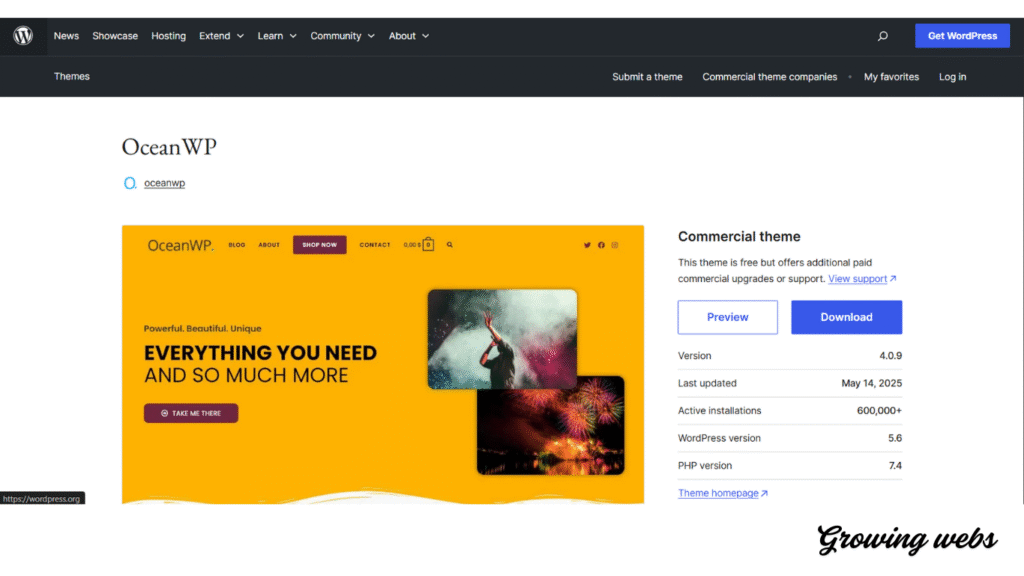This screenshot has width=1024, height=576.
Task: Open the shopping cart in the OceanWP demo
Action: tap(427, 243)
